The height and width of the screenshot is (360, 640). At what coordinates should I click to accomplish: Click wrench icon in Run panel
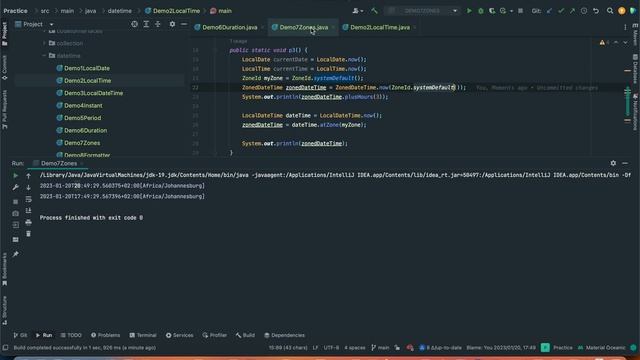(16, 187)
